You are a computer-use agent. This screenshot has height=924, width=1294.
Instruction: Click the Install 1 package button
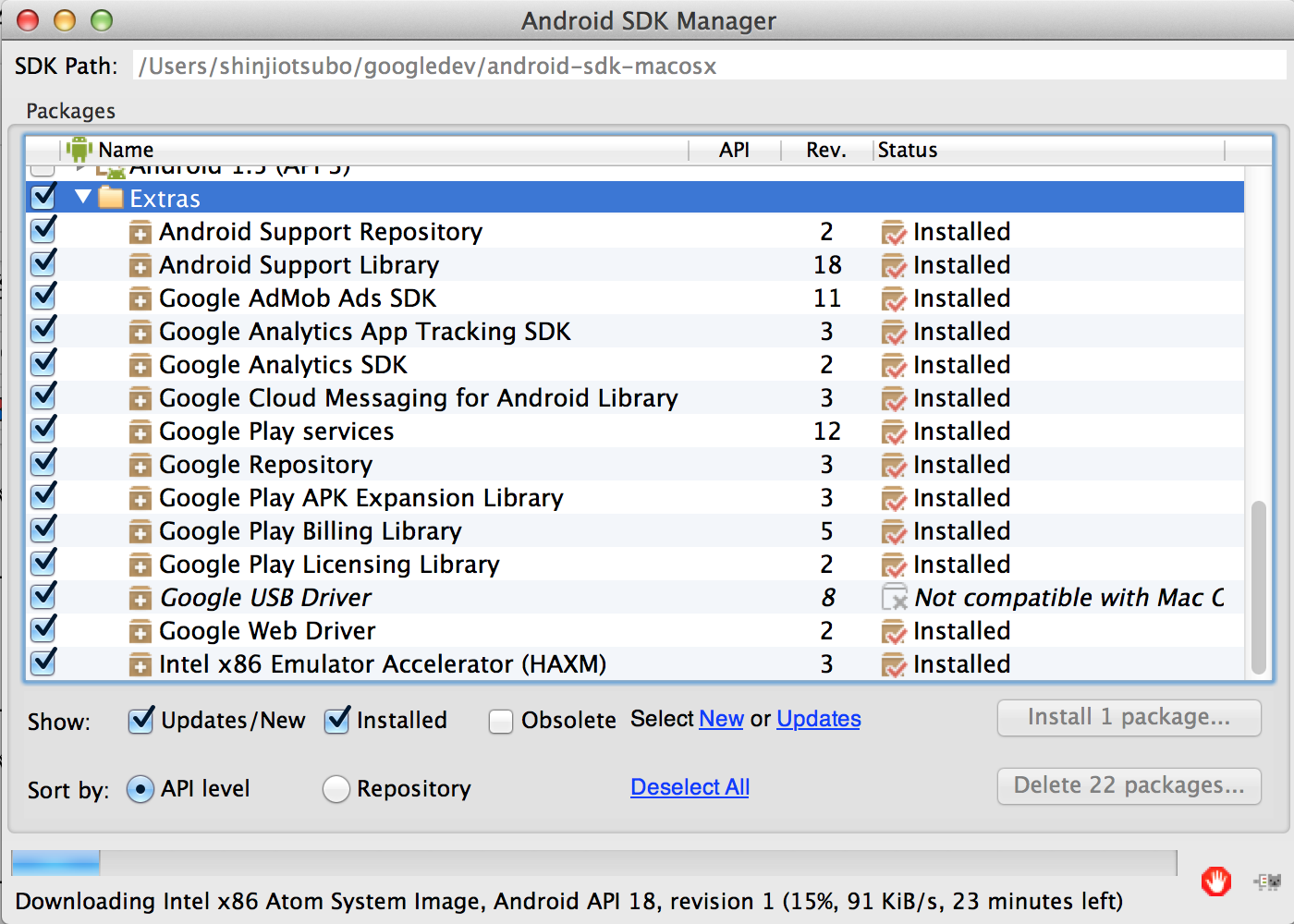tap(1129, 717)
